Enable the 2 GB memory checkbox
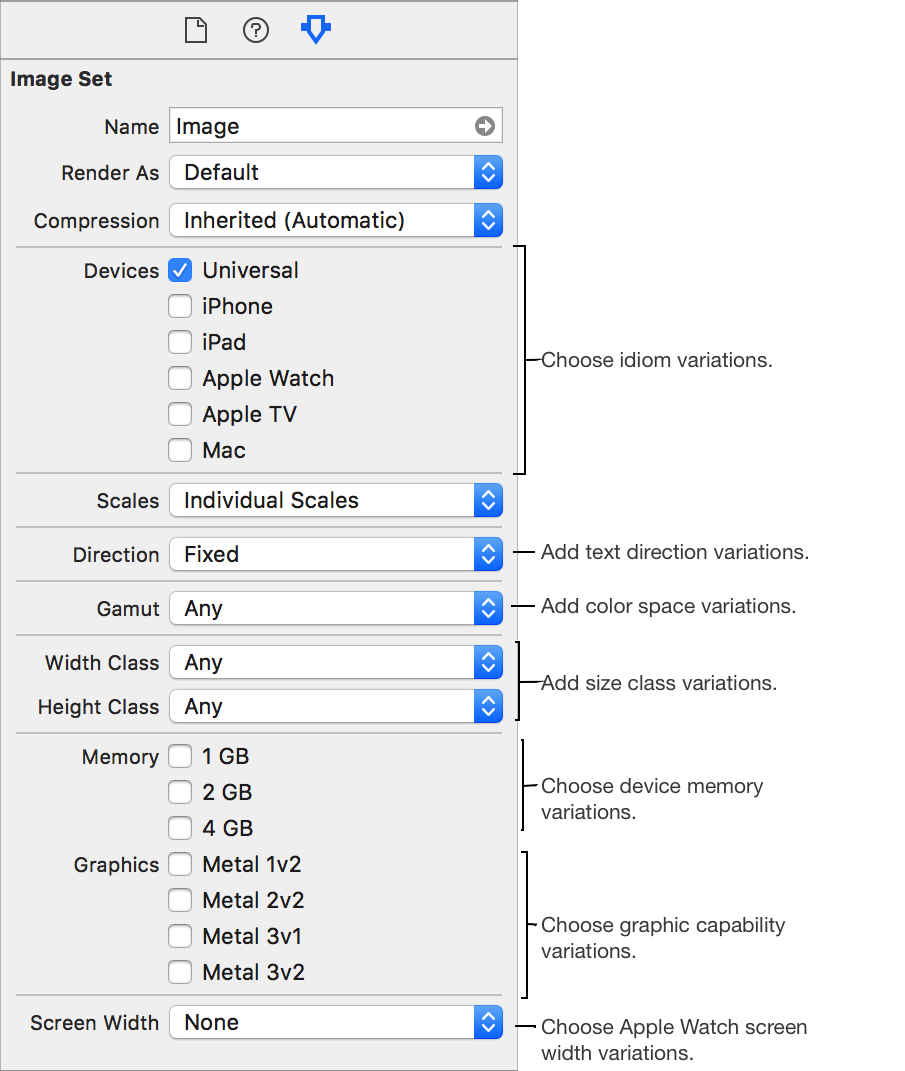The width and height of the screenshot is (905, 1071). pos(180,792)
